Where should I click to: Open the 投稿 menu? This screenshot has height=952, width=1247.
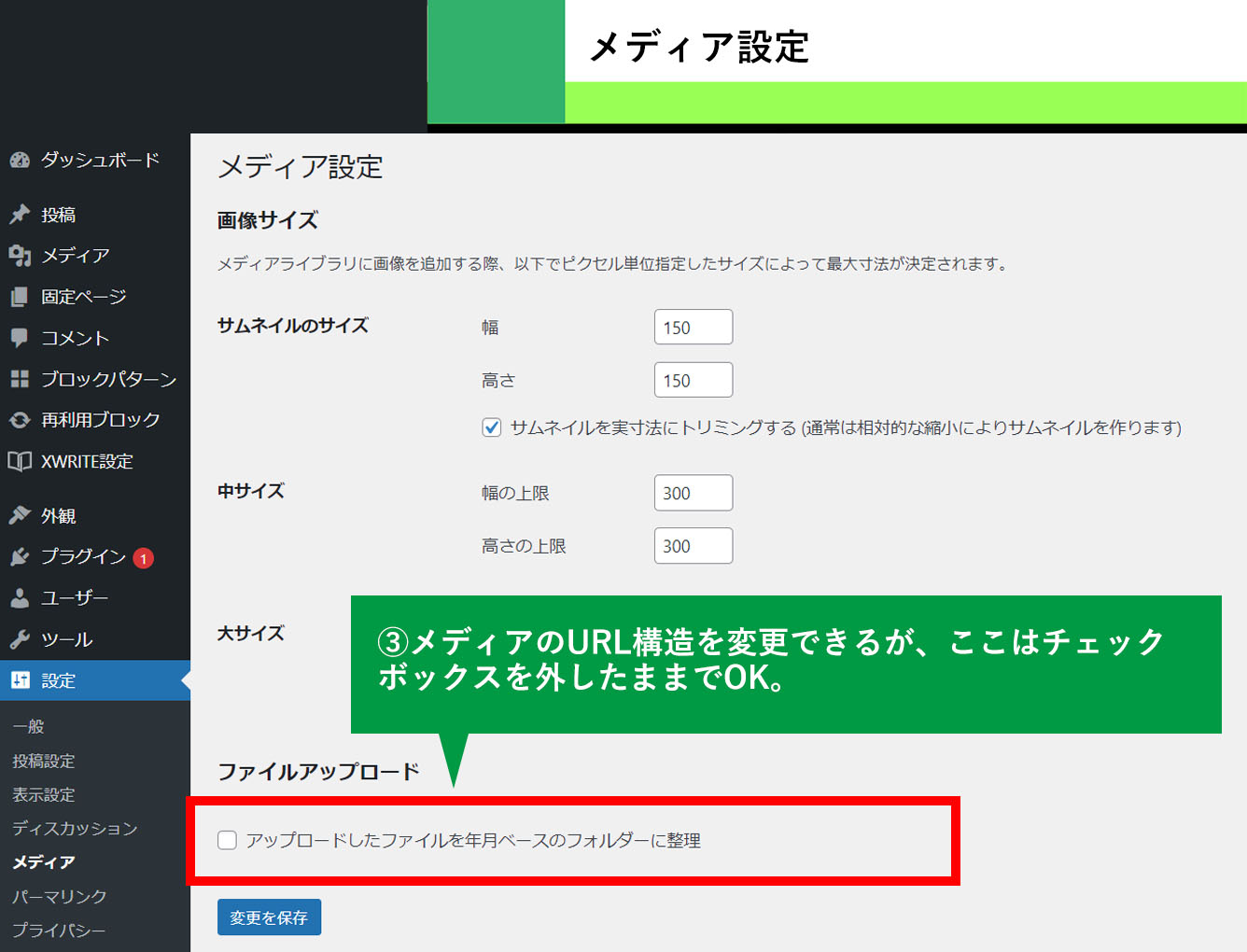pos(95,215)
